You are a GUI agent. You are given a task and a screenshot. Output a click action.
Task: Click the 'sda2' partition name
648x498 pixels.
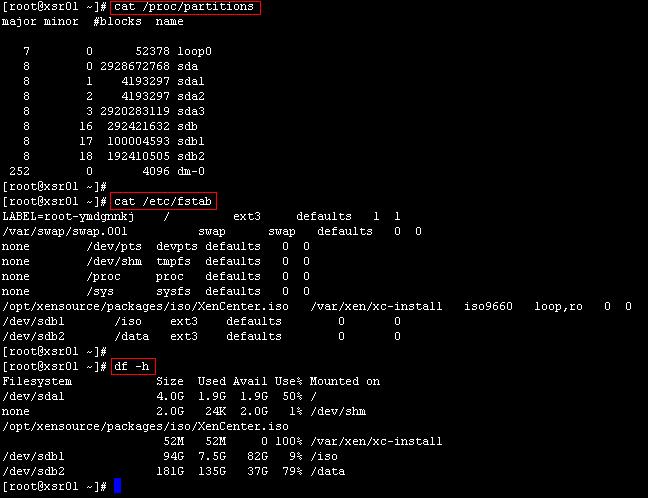[191, 96]
